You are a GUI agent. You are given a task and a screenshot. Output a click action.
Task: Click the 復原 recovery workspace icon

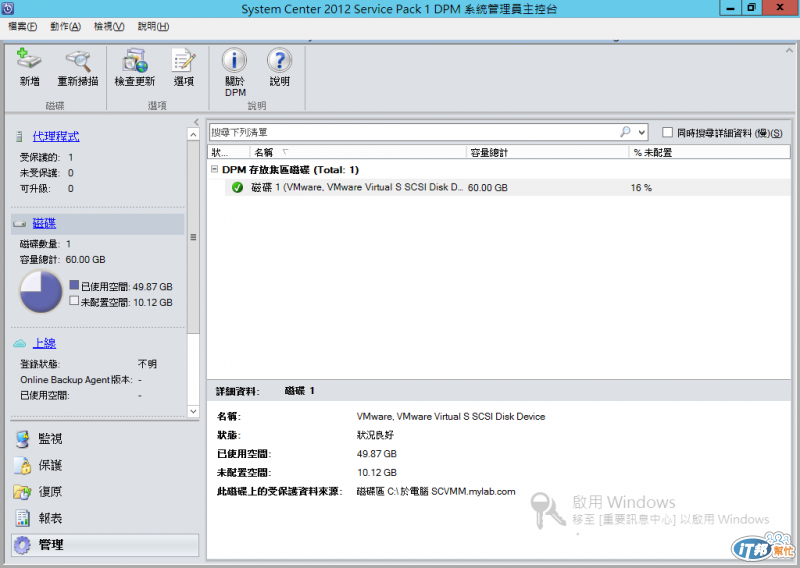[22, 492]
